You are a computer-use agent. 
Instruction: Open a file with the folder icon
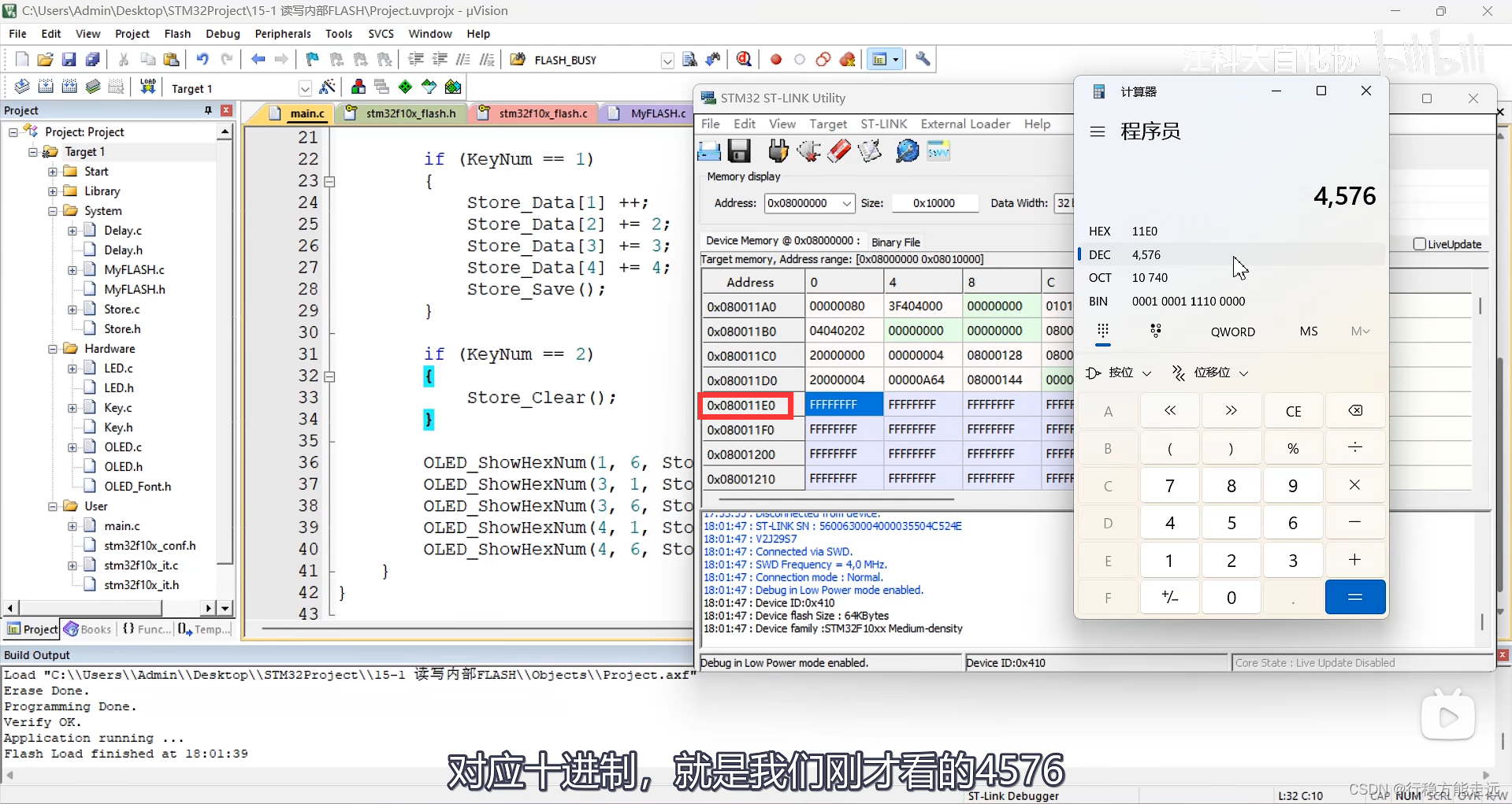point(45,60)
